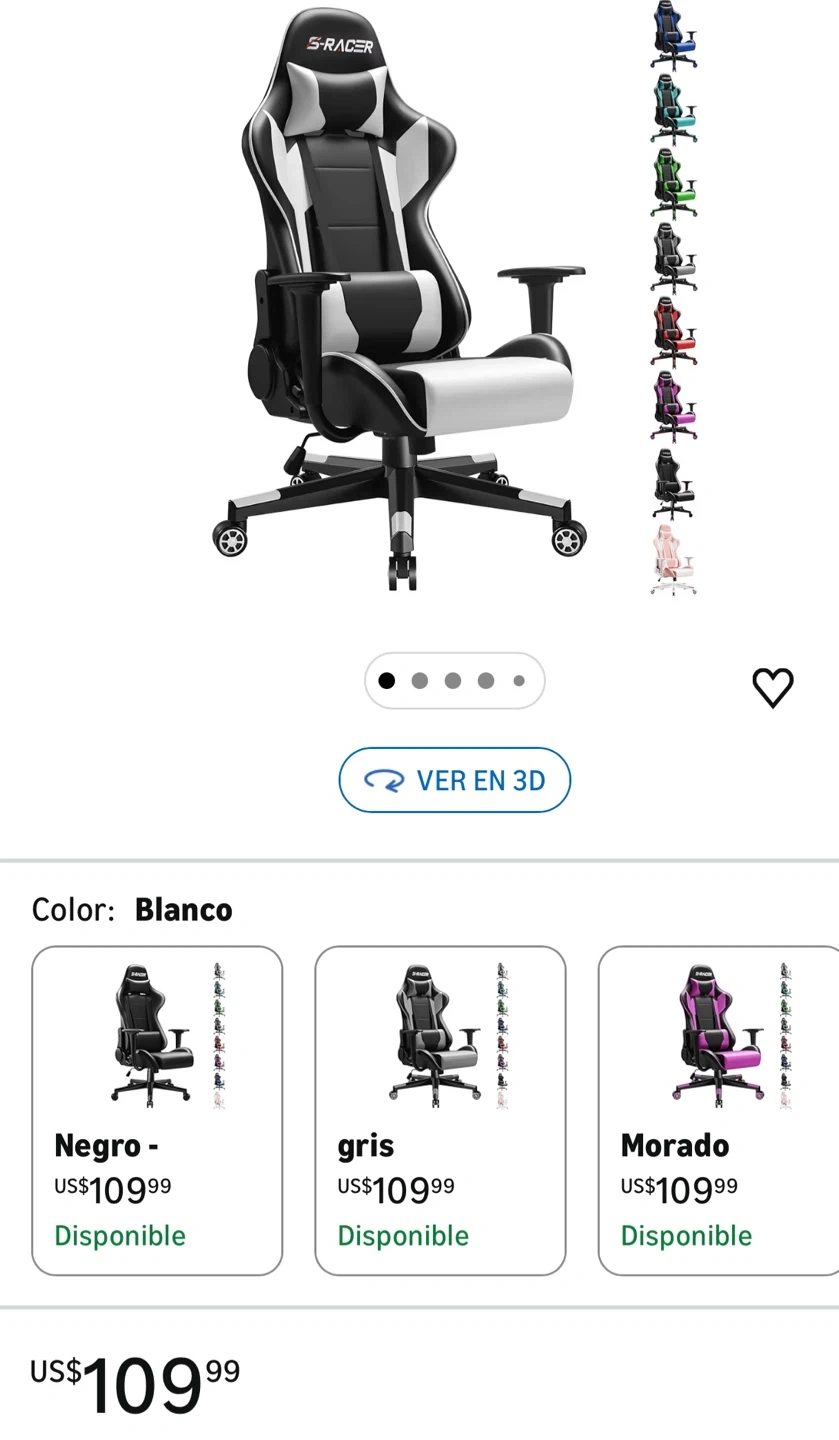Tap green chair in side strip
The width and height of the screenshot is (839, 1440).
click(x=674, y=184)
